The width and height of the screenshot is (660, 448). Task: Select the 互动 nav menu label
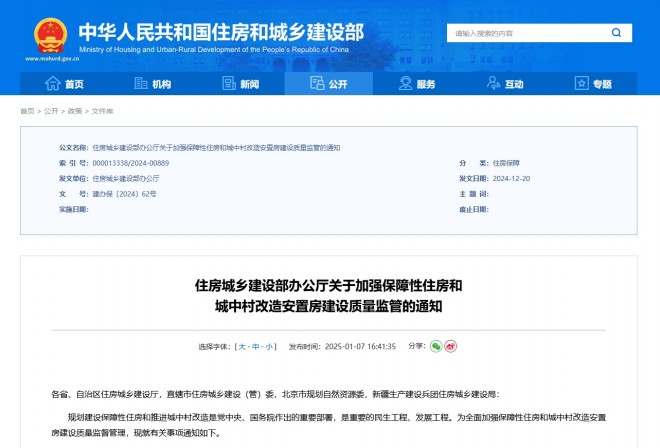click(514, 84)
